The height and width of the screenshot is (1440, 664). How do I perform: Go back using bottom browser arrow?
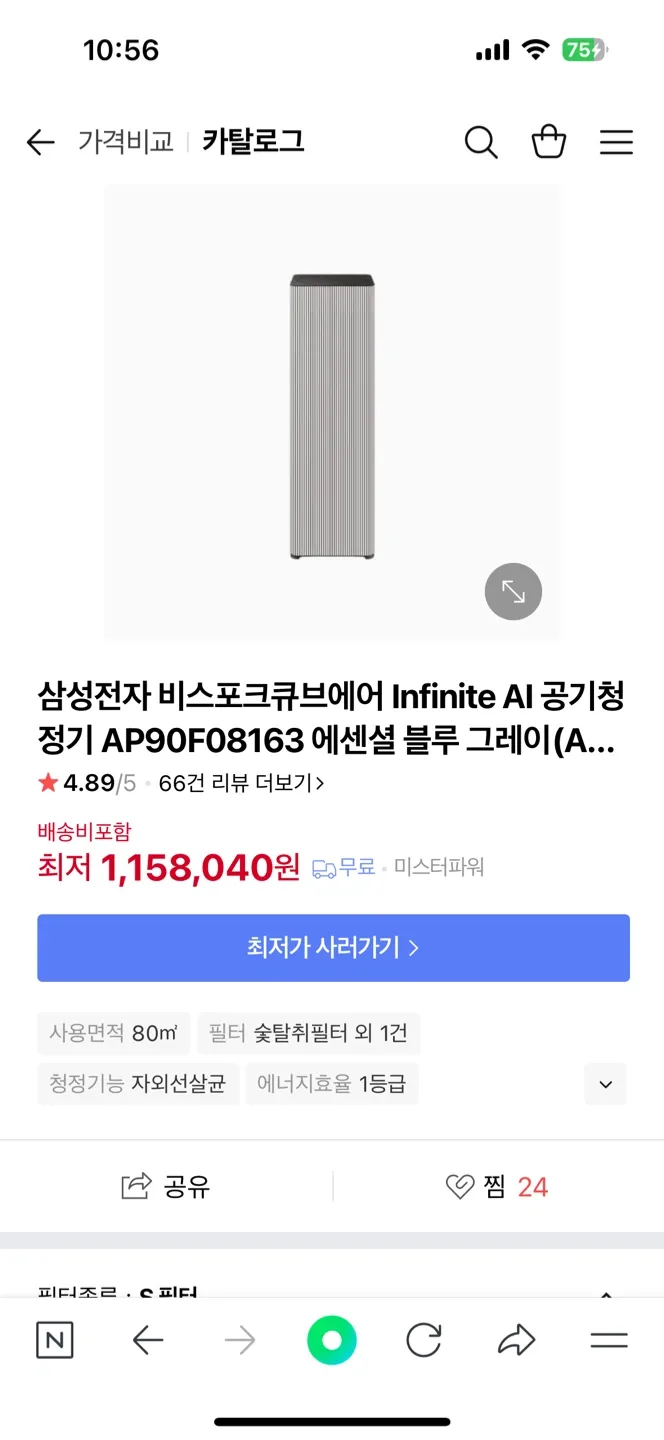click(x=148, y=1340)
